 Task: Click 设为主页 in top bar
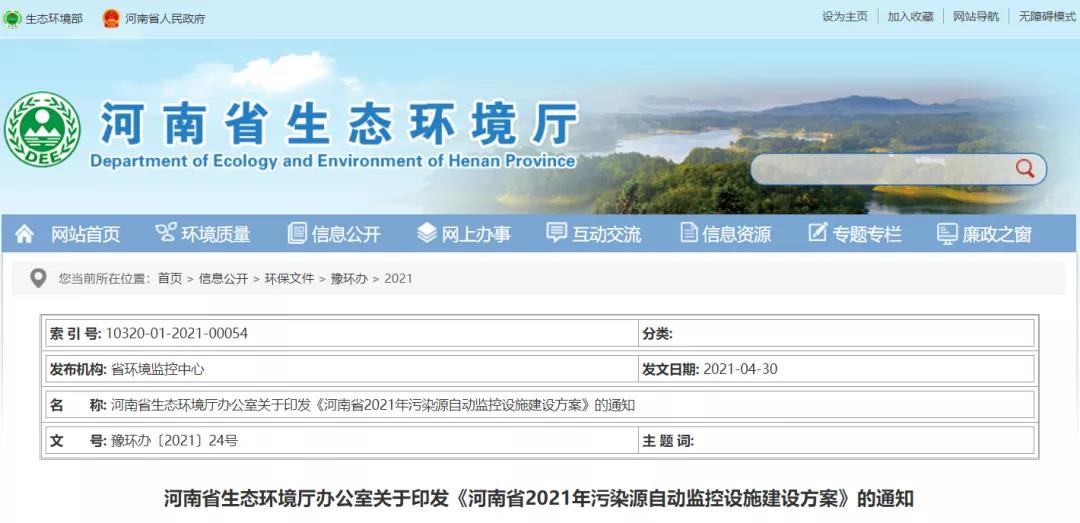tap(845, 17)
